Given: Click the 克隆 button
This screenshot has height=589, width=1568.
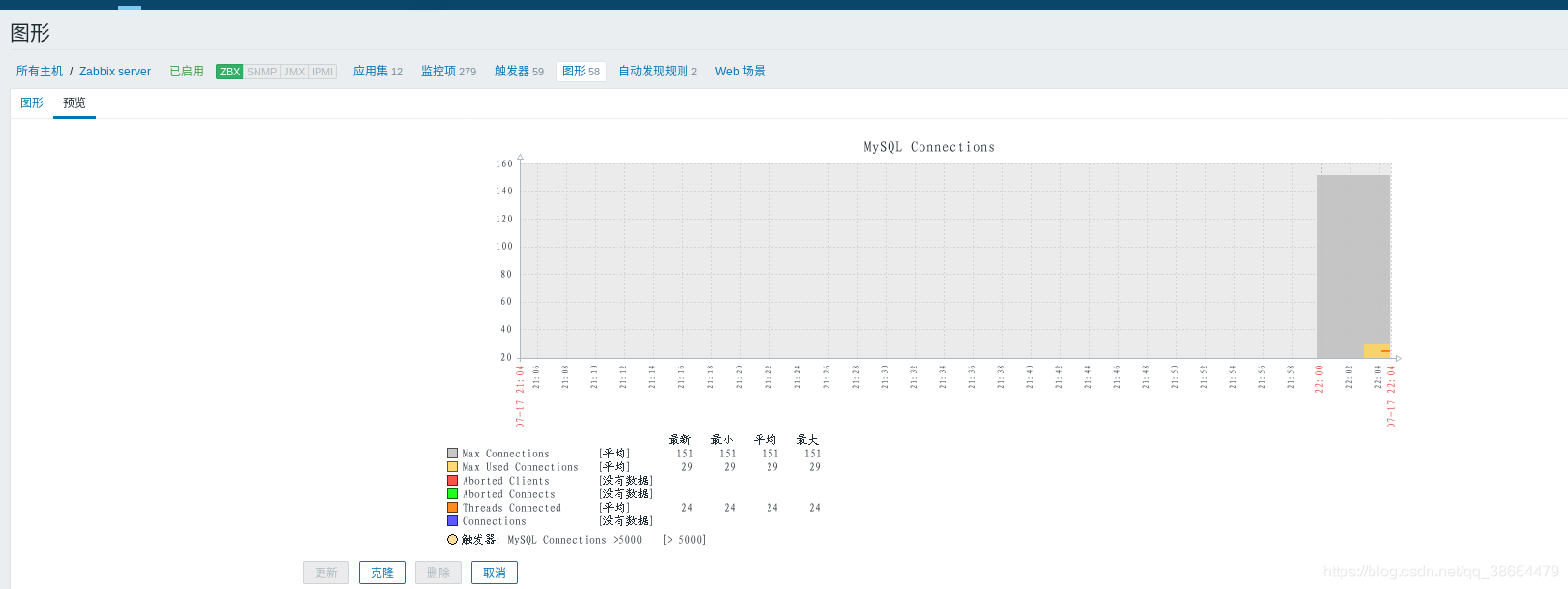Looking at the screenshot, I should pos(382,573).
